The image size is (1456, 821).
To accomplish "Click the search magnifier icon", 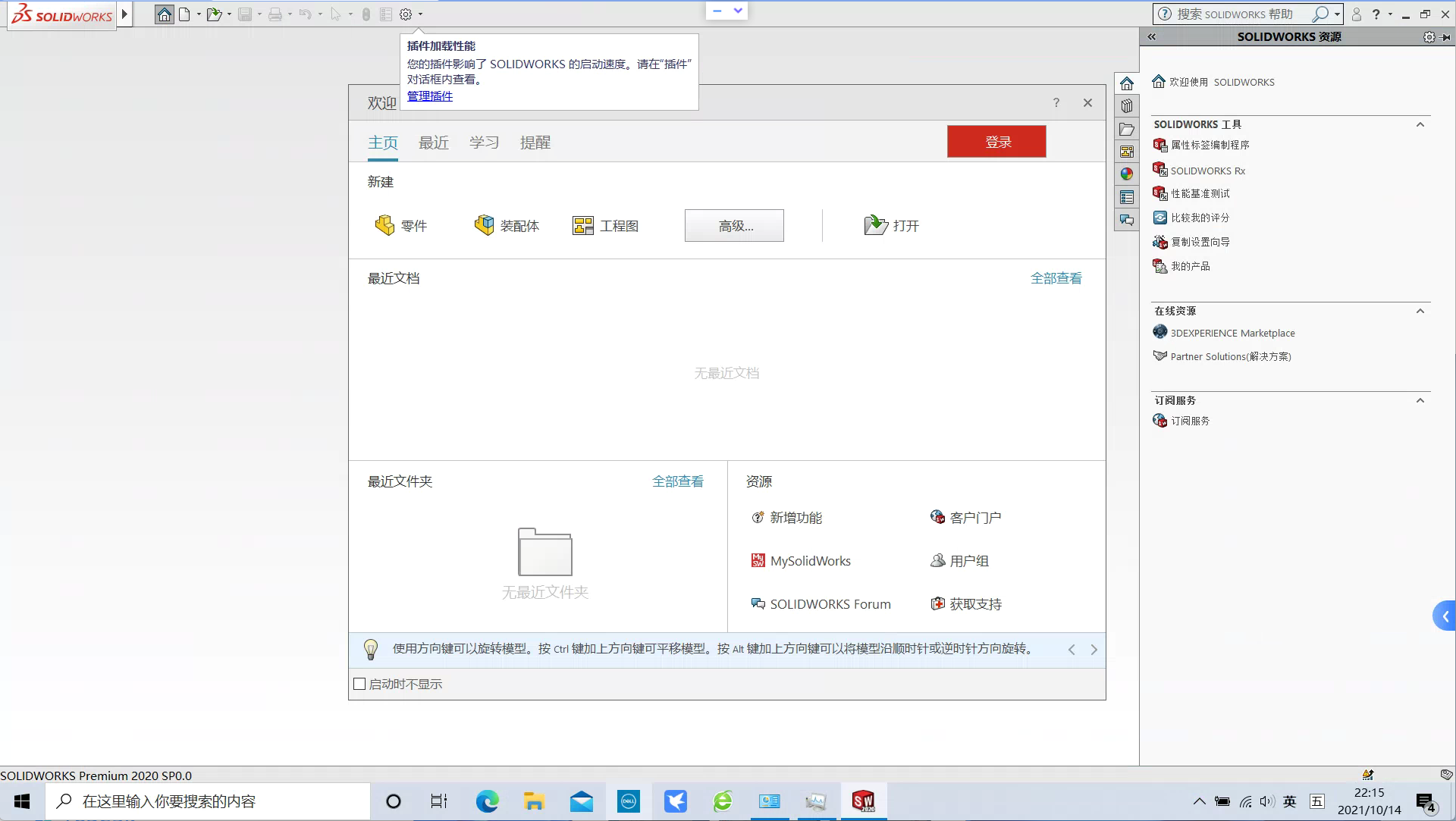I will (x=1320, y=14).
